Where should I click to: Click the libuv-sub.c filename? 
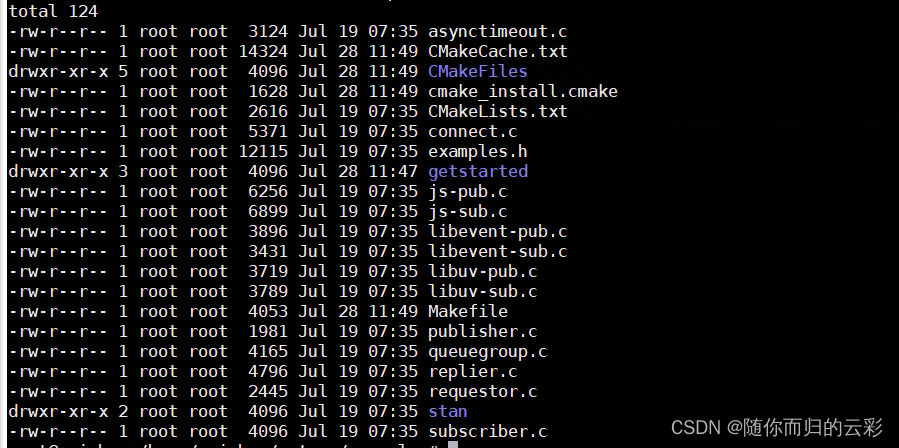click(x=482, y=291)
